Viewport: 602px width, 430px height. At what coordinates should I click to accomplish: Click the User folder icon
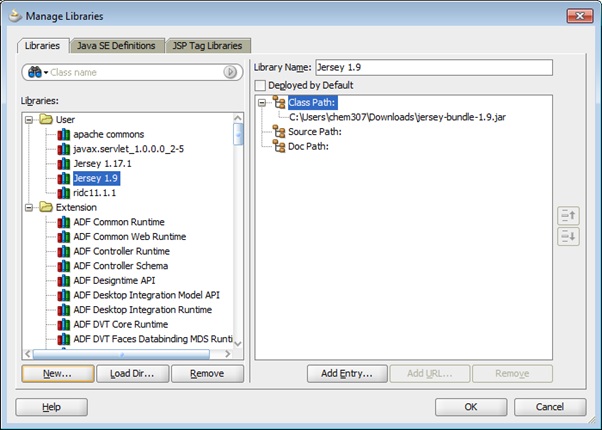click(x=46, y=119)
